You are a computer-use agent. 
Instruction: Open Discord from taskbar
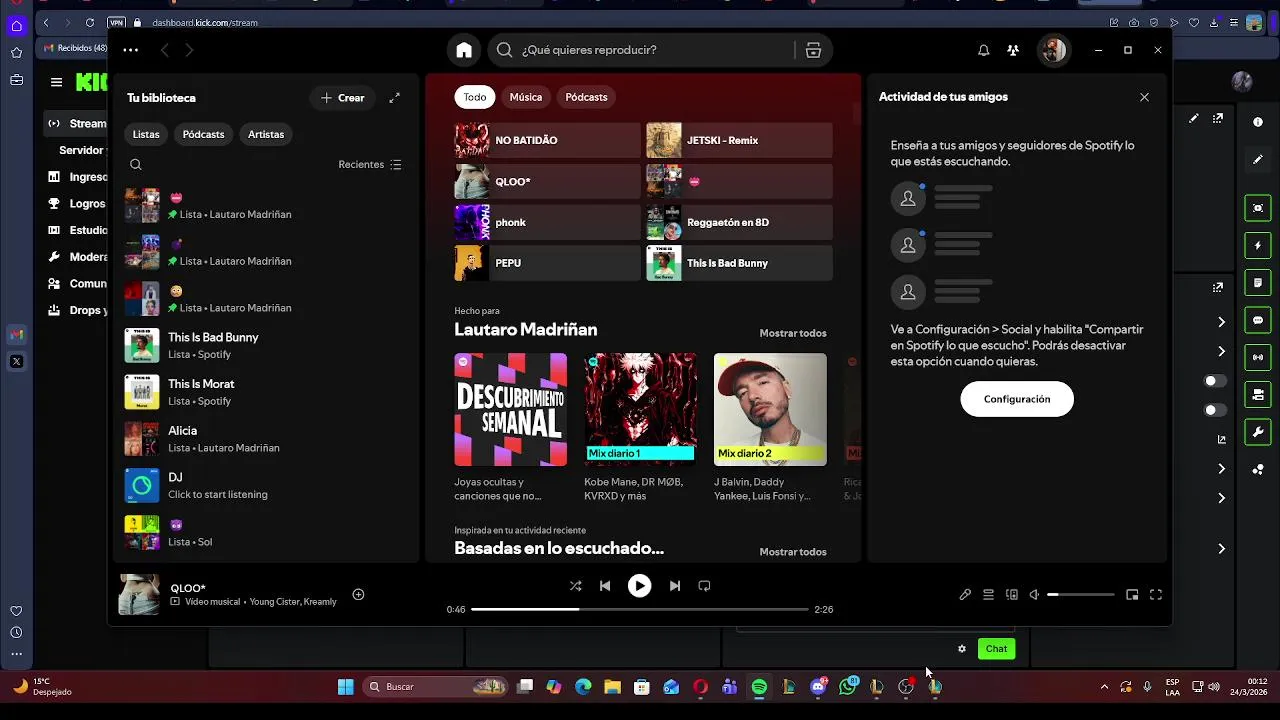click(819, 687)
